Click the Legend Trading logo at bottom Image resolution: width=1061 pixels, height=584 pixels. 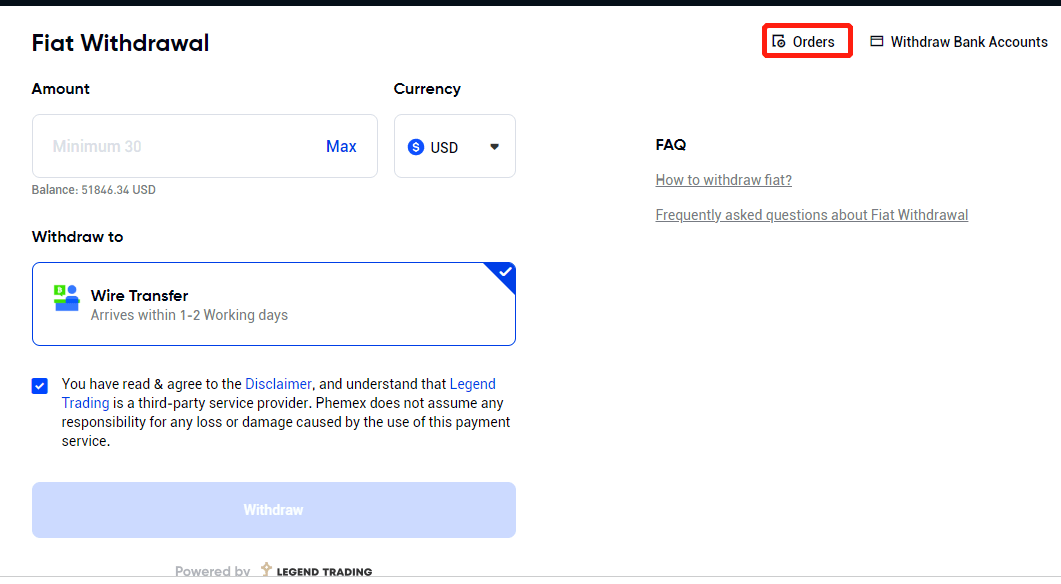click(316, 571)
